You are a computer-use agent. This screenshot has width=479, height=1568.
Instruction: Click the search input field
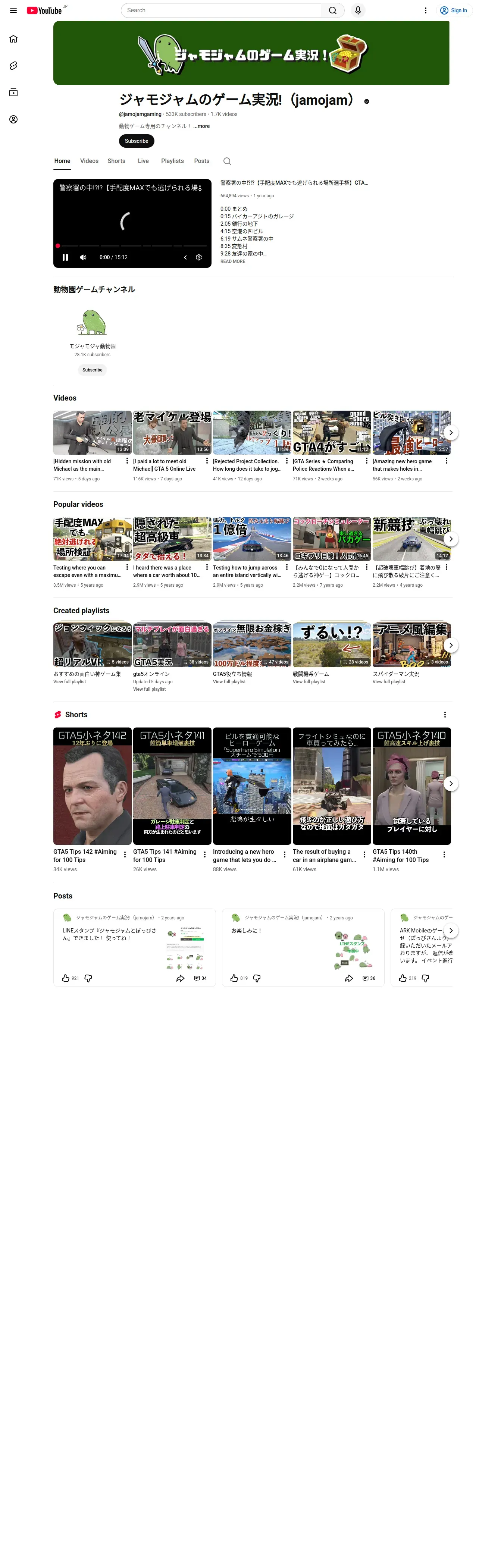tap(221, 10)
